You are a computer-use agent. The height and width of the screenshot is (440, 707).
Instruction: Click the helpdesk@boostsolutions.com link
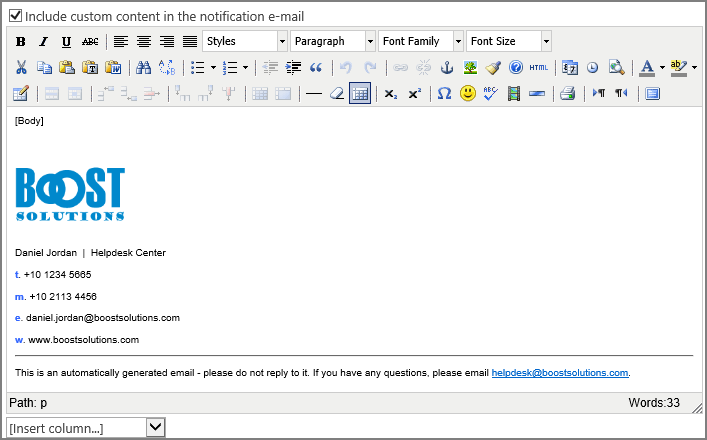[x=560, y=373]
